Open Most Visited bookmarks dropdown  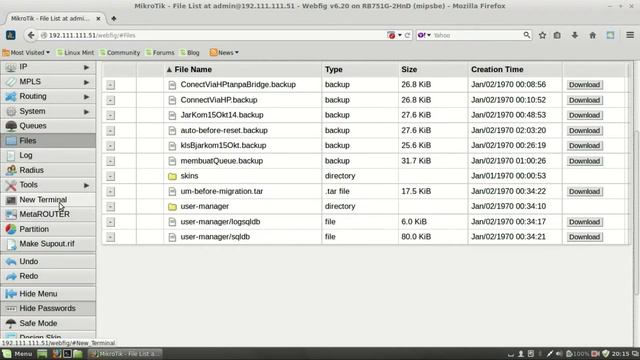point(26,53)
